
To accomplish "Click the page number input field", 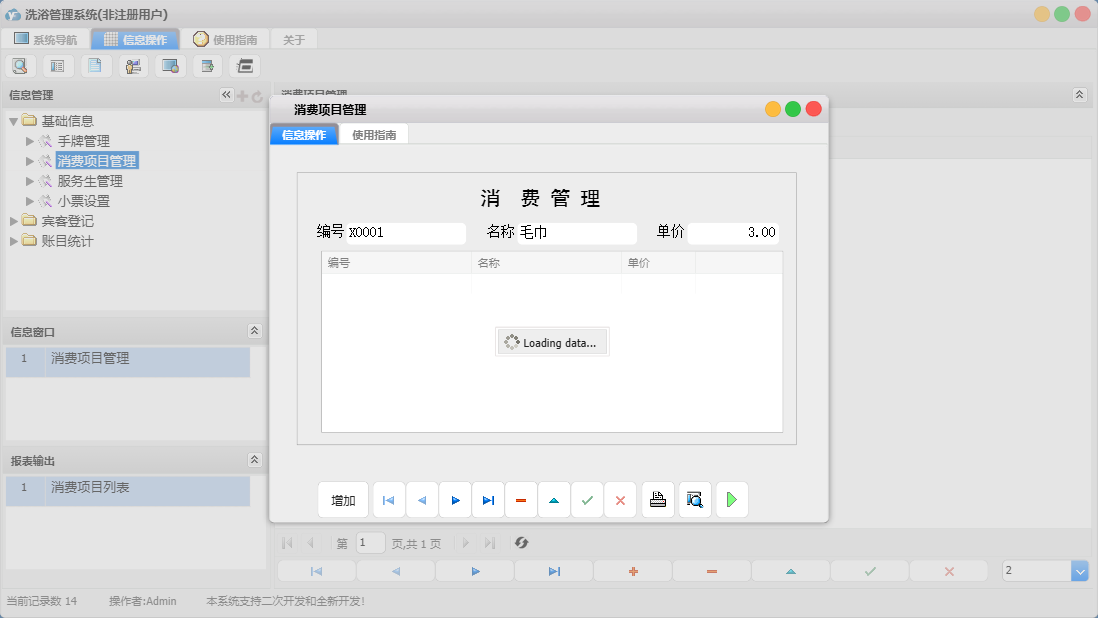I will click(370, 543).
